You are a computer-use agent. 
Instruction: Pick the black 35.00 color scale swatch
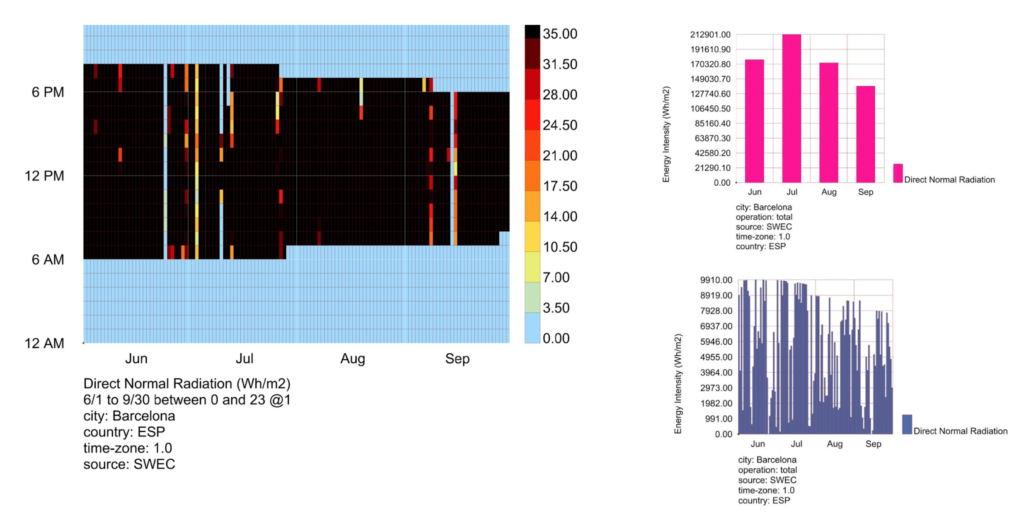click(x=532, y=33)
